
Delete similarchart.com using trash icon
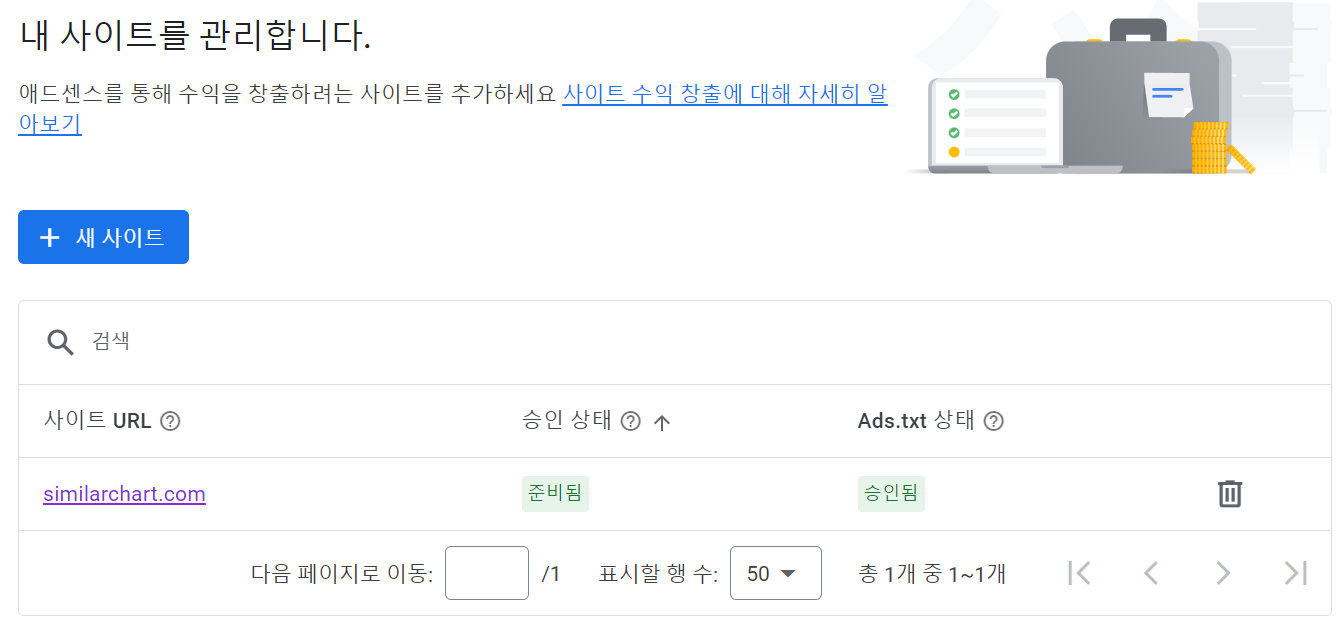(1230, 494)
